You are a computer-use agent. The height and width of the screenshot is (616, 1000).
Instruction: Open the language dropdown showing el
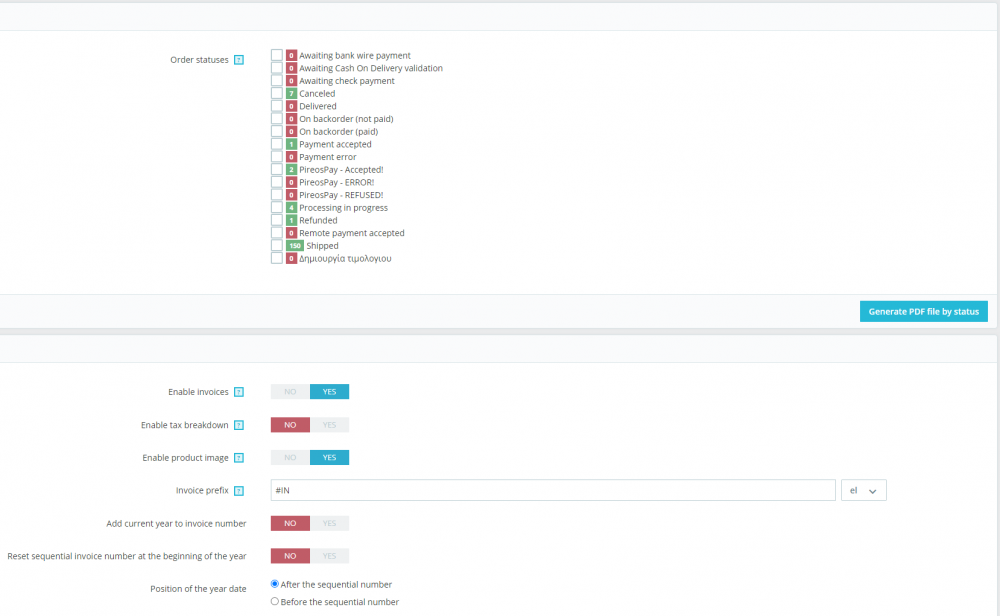coord(863,490)
